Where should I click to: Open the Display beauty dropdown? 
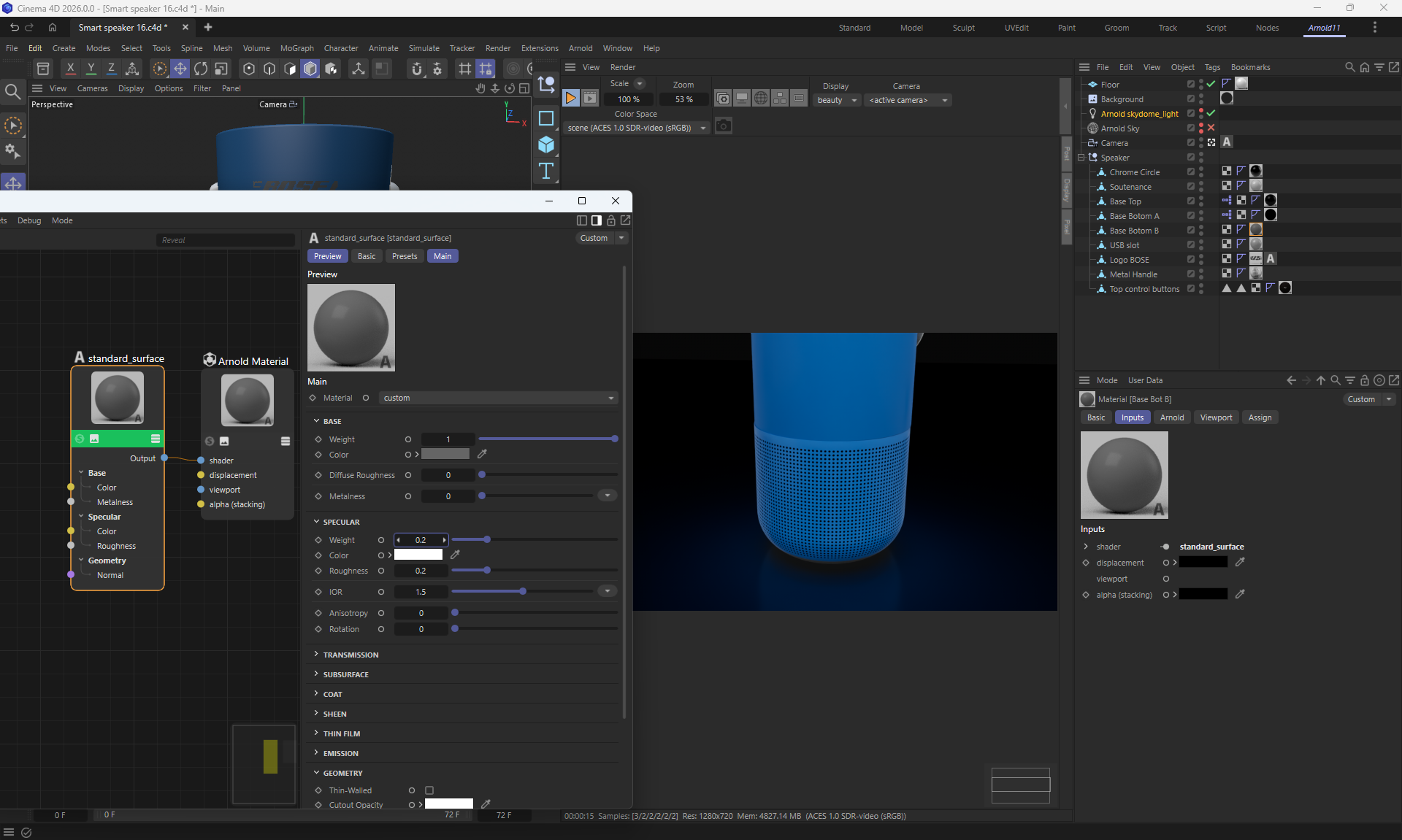click(837, 100)
